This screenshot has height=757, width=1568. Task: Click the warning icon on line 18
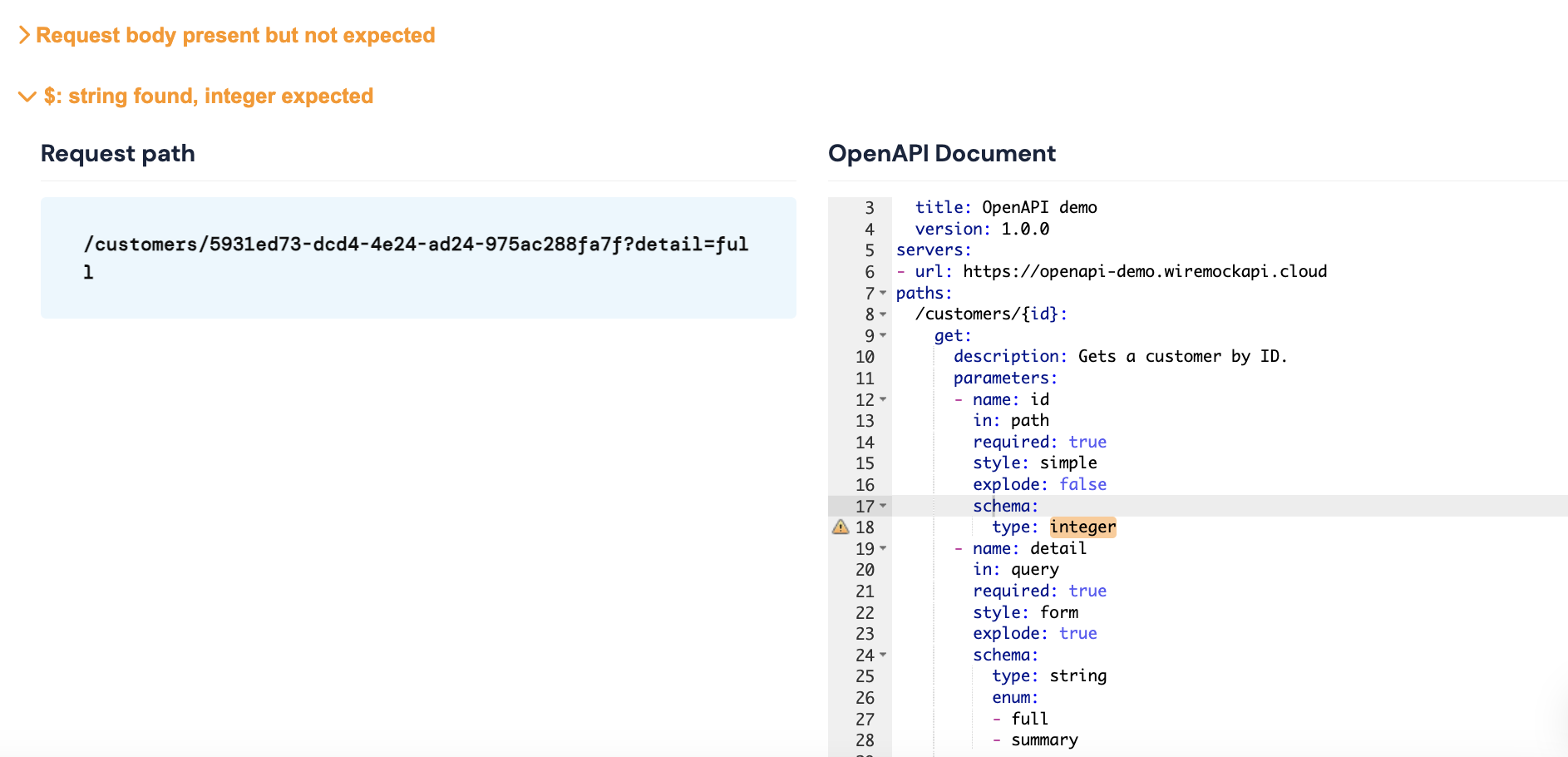point(841,527)
